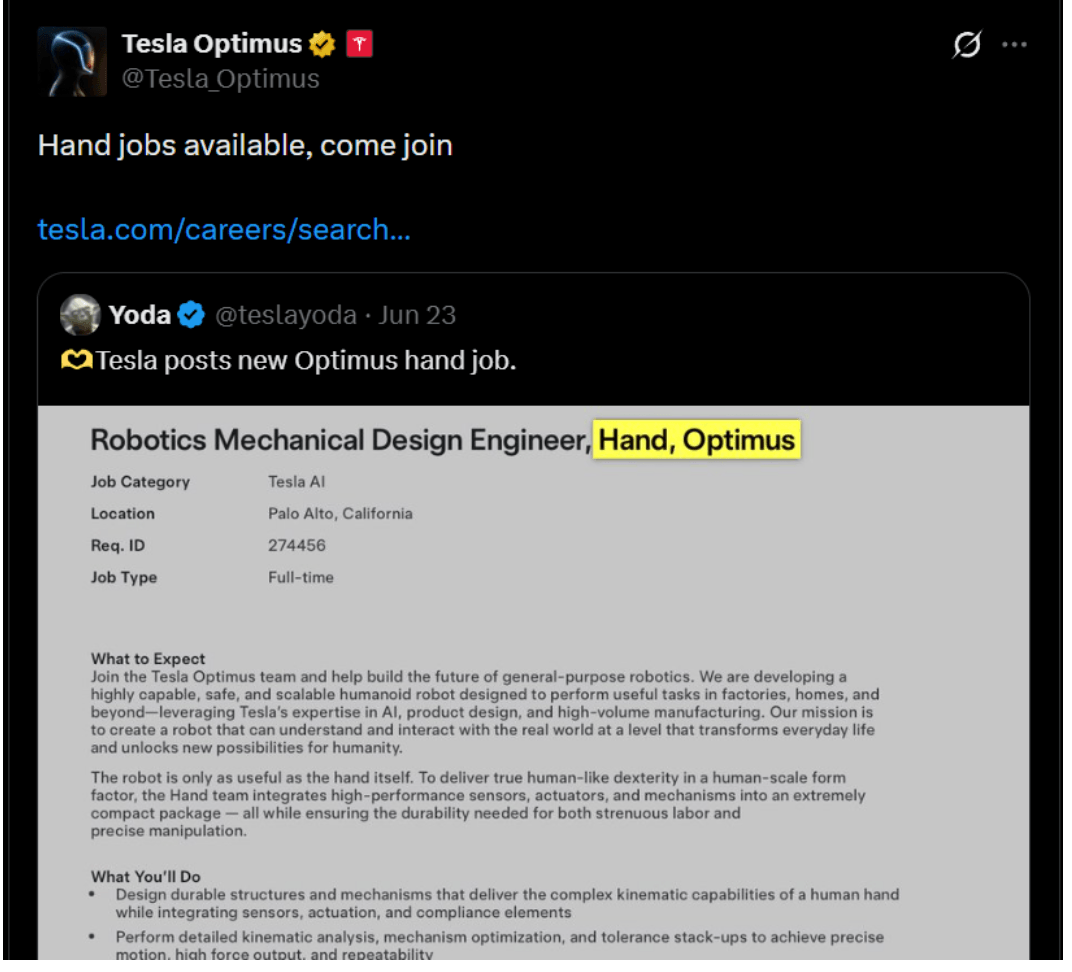Screen dimensions: 1072x972
Task: Click the red Tesla affiliation badge
Action: click(362, 44)
